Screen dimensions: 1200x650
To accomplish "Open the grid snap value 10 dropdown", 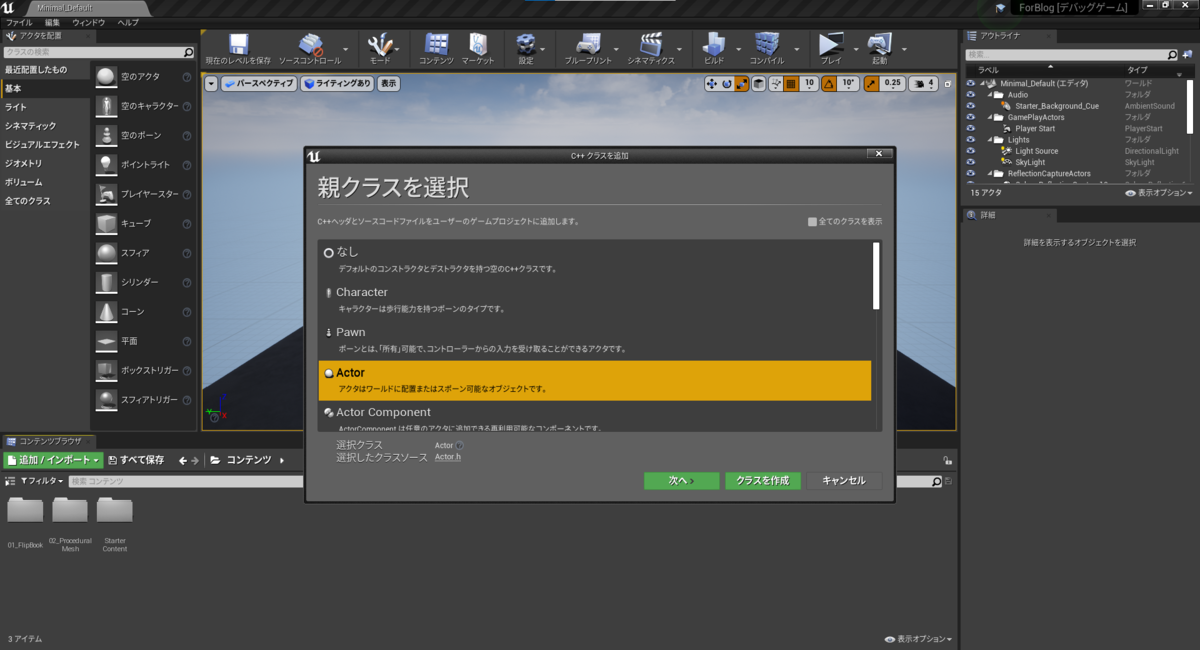I will coord(810,84).
